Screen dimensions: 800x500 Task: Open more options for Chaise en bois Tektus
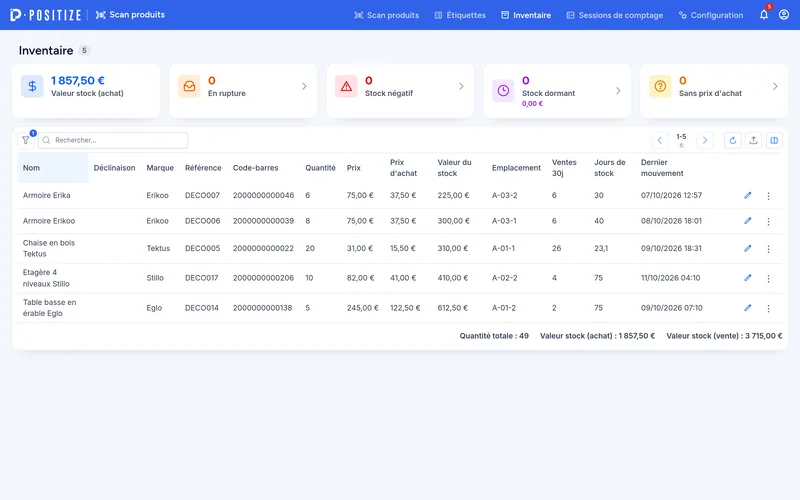pyautogui.click(x=768, y=249)
